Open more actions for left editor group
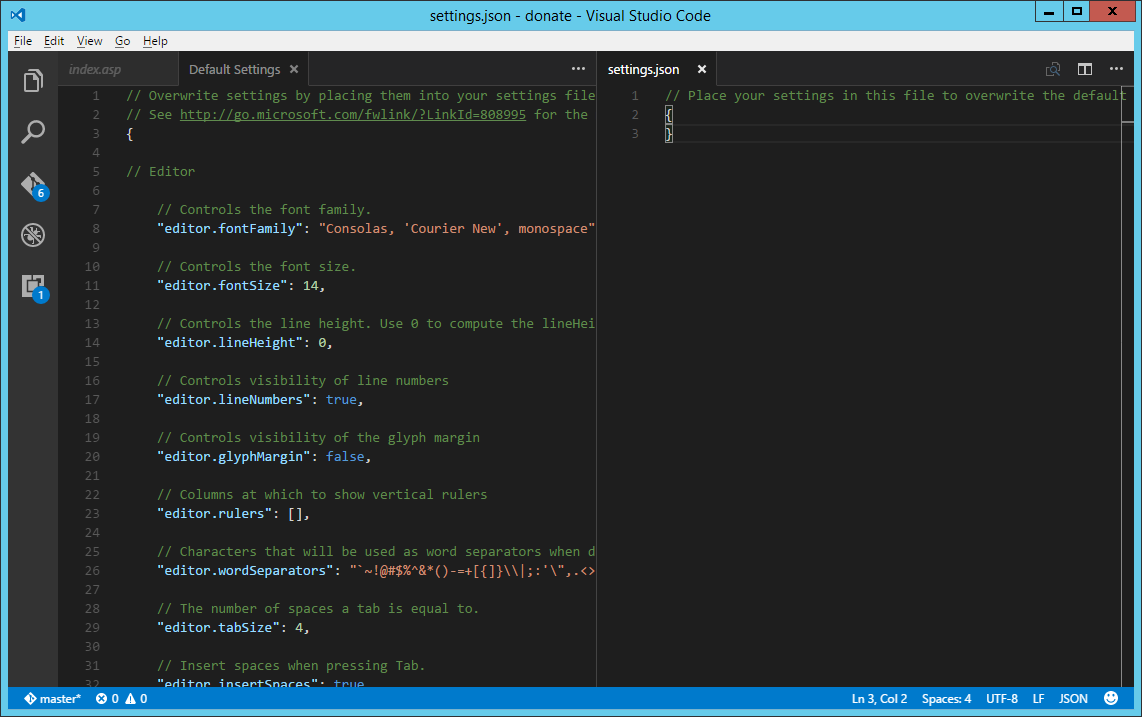Screen dimensions: 1142x717 point(578,68)
